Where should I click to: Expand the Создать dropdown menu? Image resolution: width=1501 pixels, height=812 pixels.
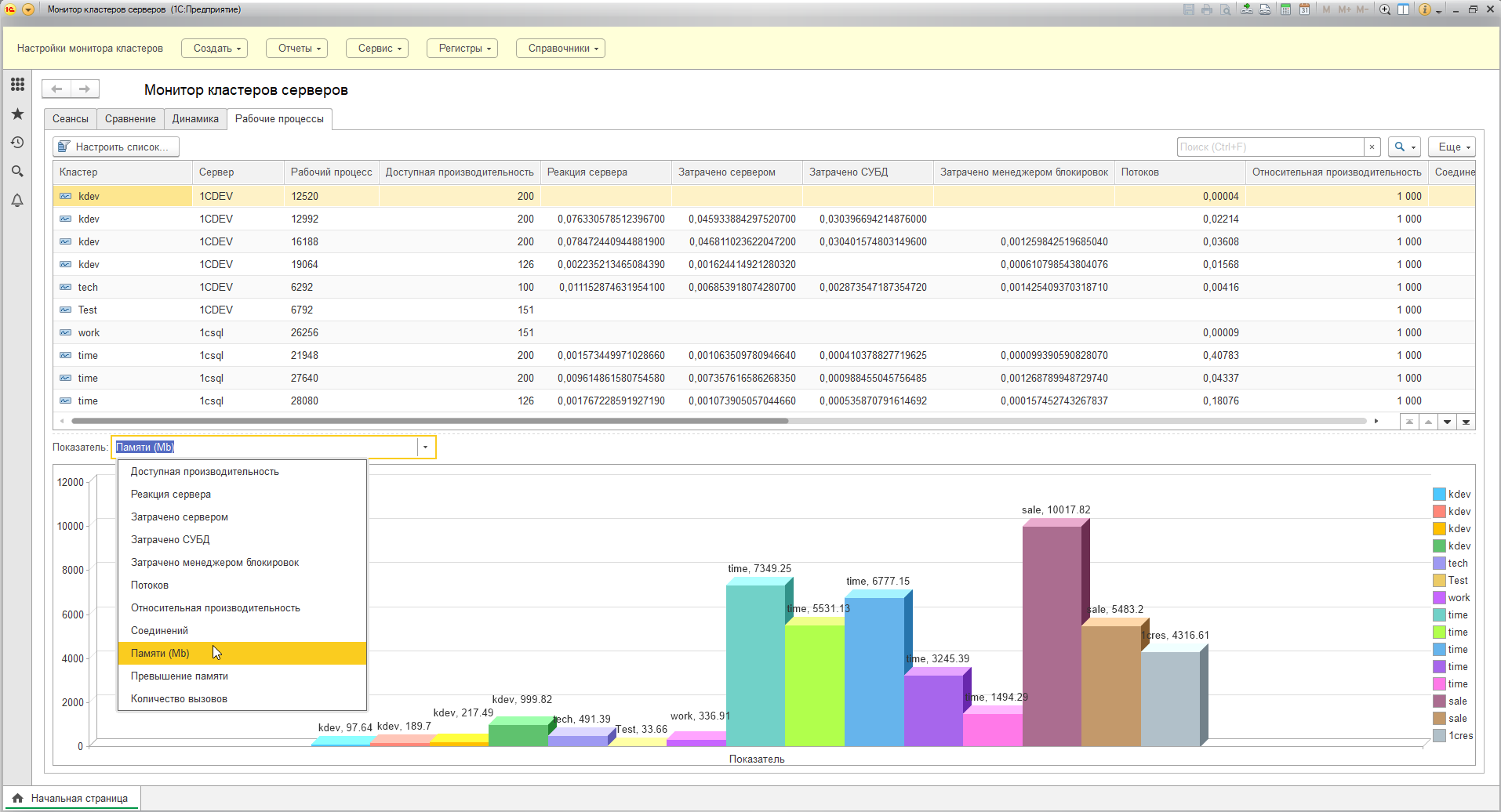point(214,49)
